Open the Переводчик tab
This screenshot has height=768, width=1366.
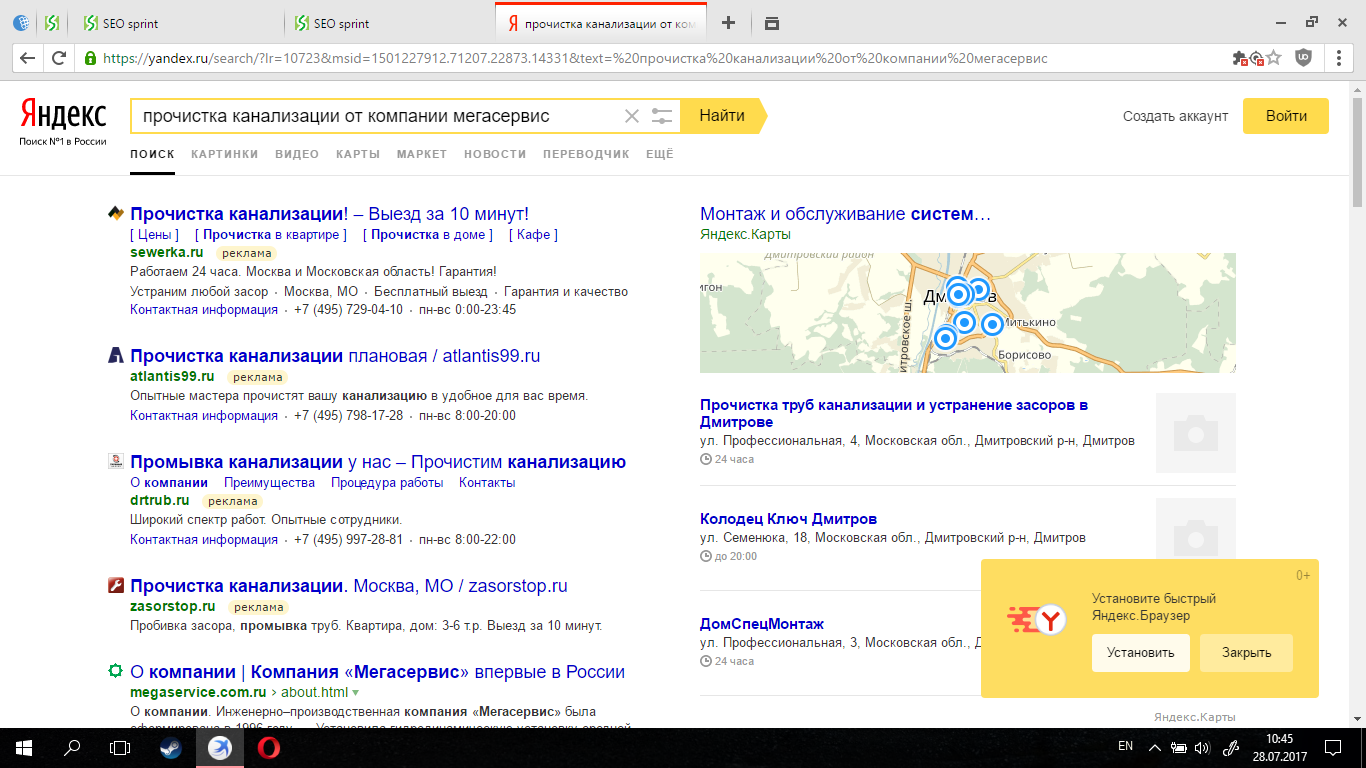pos(586,154)
